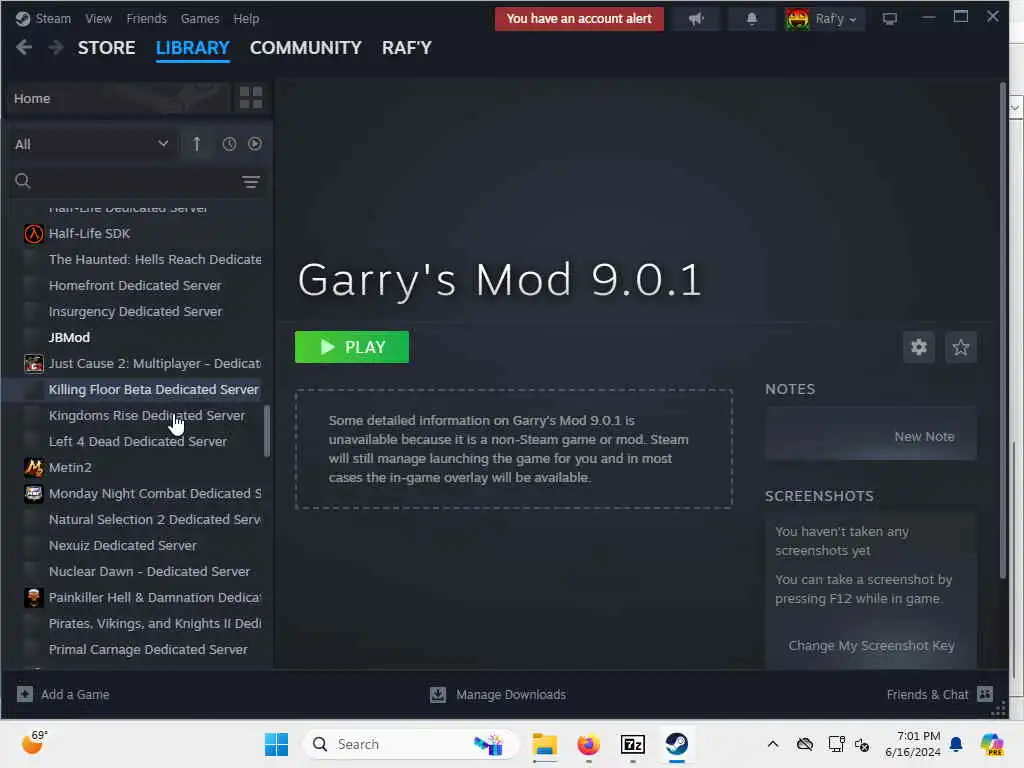Open the Help menu

pyautogui.click(x=246, y=18)
